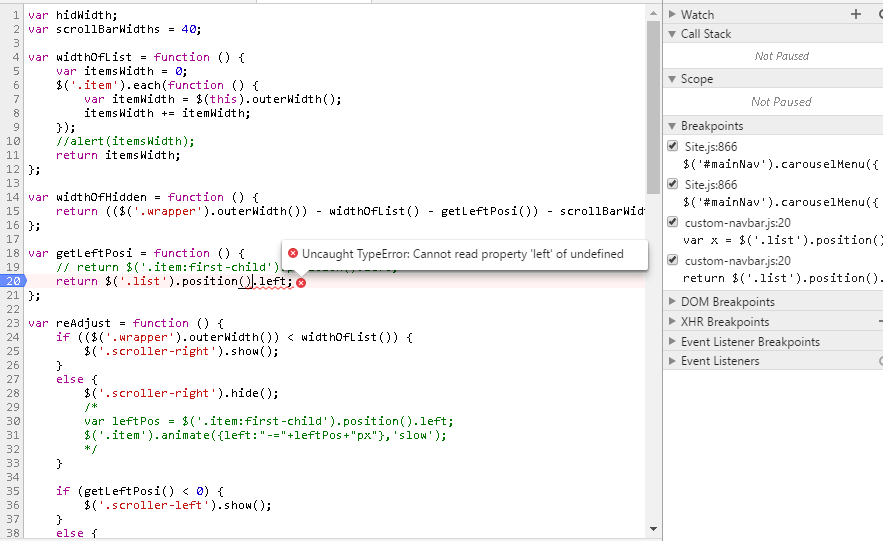Open second Site.js:866 breakpoint entry
The height and width of the screenshot is (541, 883).
[711, 185]
